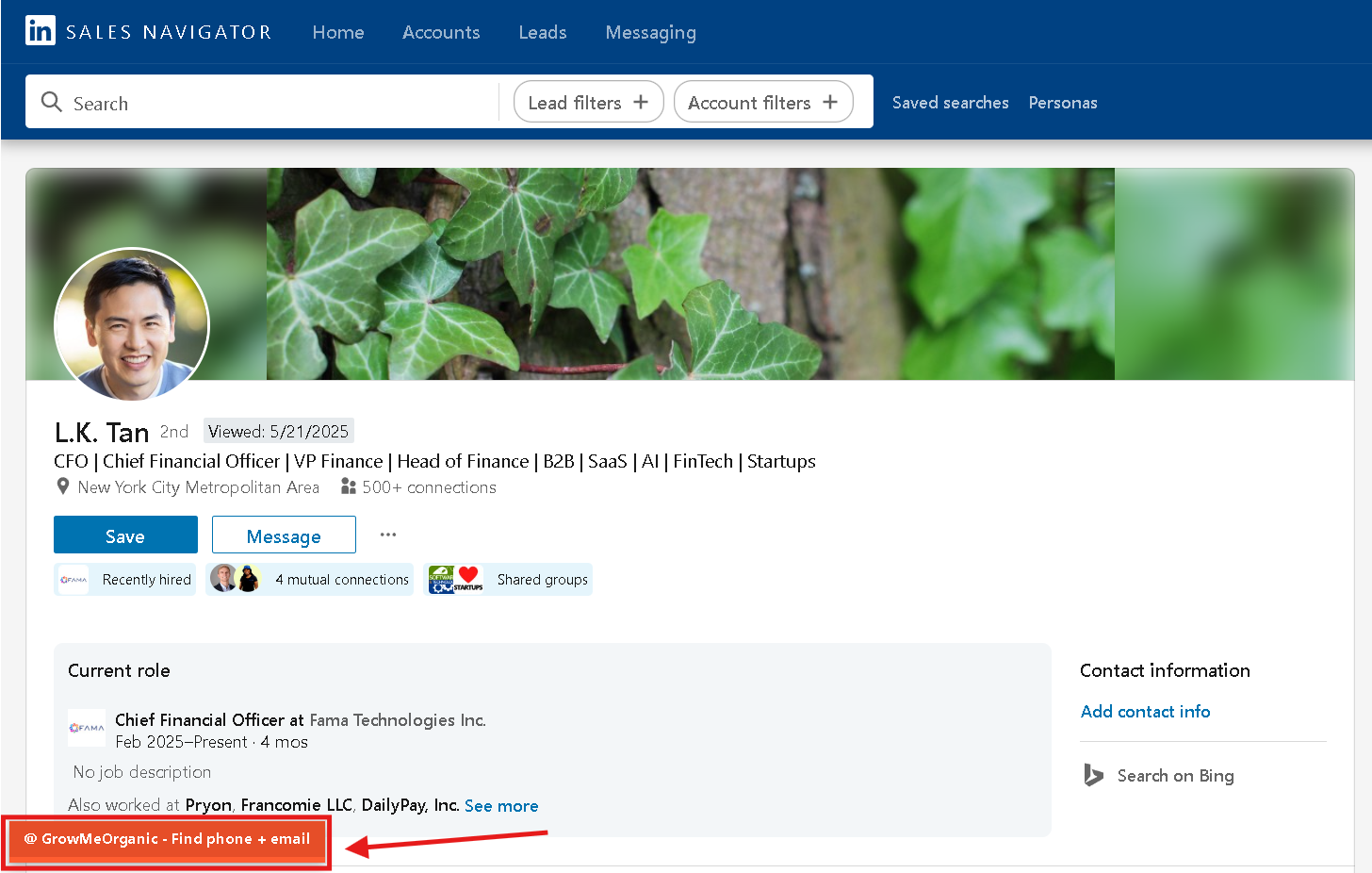Click the ivy leaves banner image
The image size is (1372, 873).
tap(691, 274)
